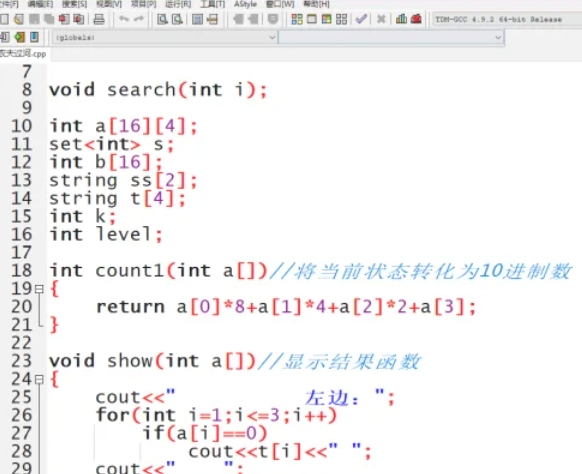Create a new source file from the toolbar

4,19
